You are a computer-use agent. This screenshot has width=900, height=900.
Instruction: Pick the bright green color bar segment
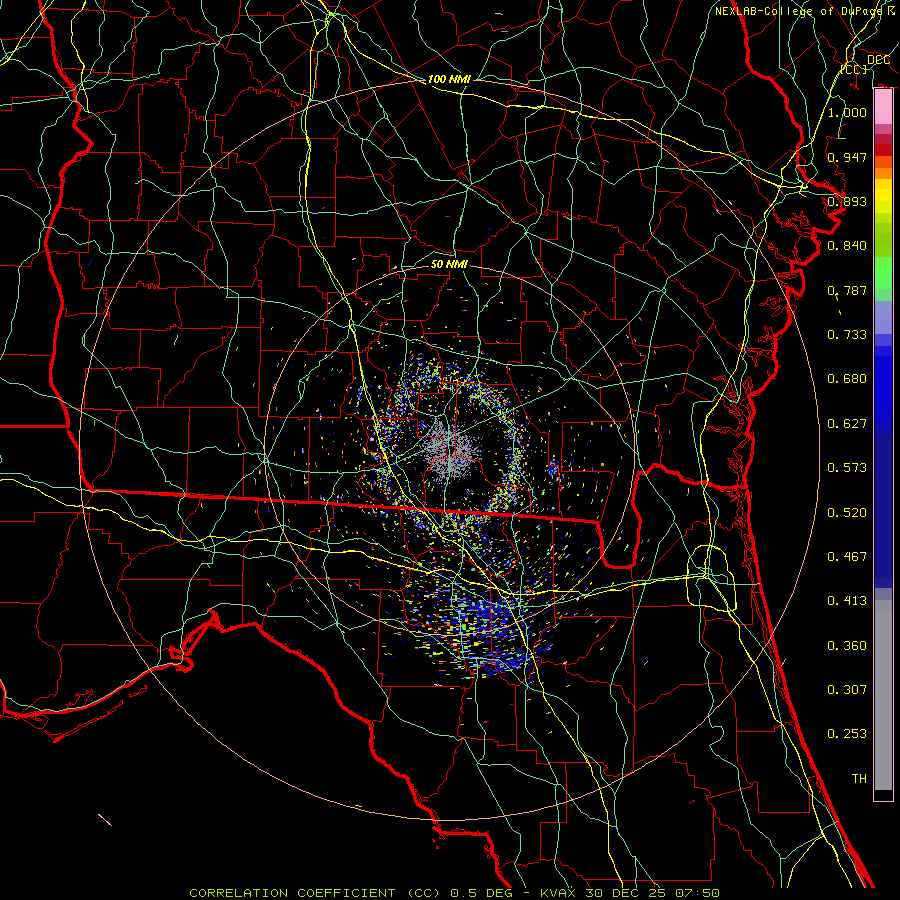point(883,273)
